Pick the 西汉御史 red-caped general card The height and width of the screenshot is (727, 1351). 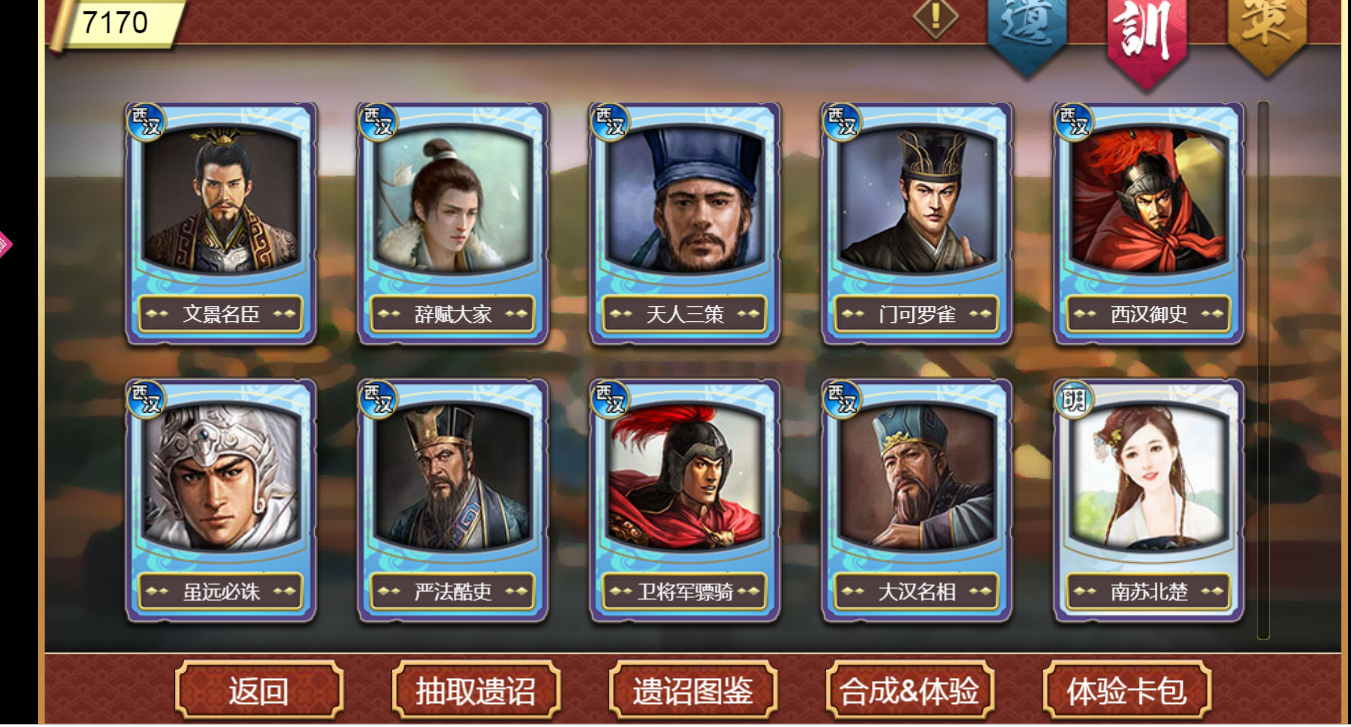tap(1149, 223)
